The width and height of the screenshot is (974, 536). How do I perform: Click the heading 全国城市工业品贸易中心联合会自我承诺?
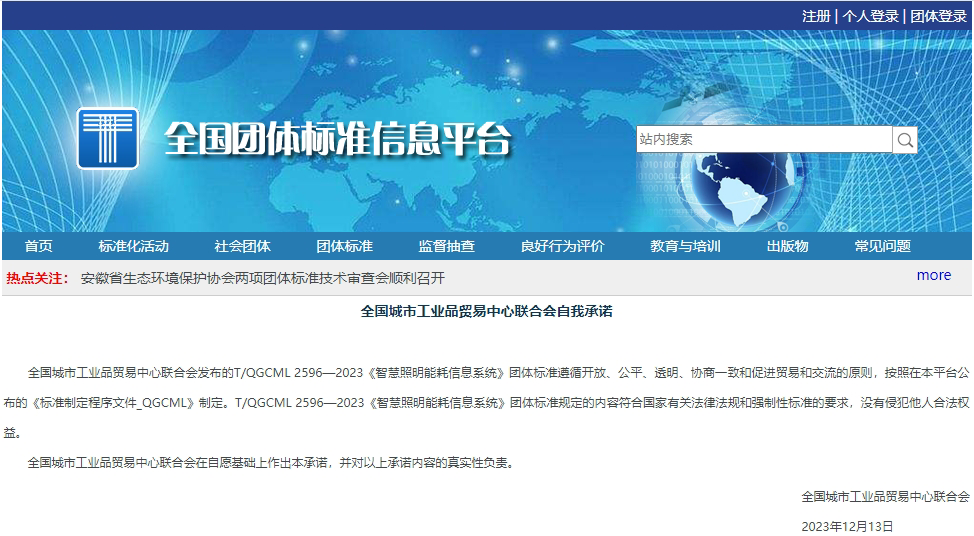pyautogui.click(x=487, y=311)
